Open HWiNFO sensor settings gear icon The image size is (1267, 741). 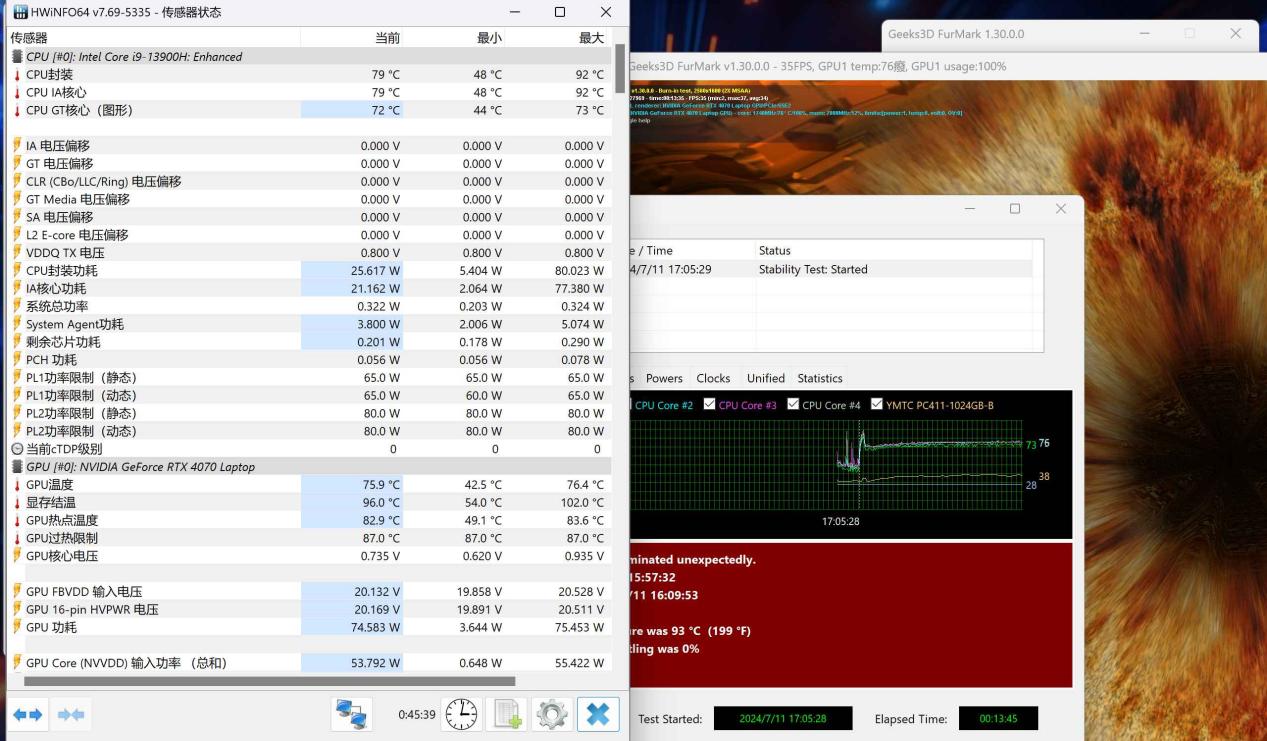click(x=552, y=714)
